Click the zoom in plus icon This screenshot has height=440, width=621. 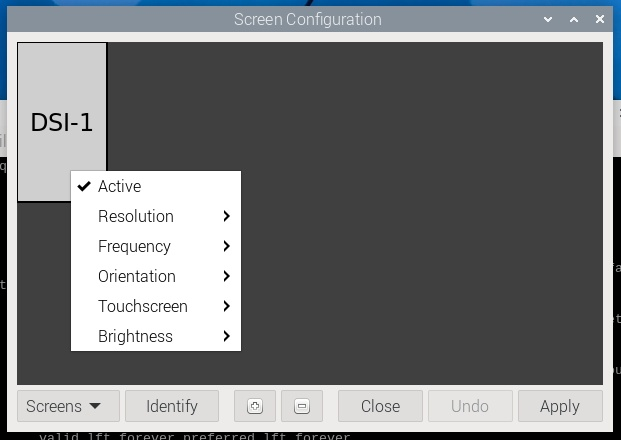255,406
